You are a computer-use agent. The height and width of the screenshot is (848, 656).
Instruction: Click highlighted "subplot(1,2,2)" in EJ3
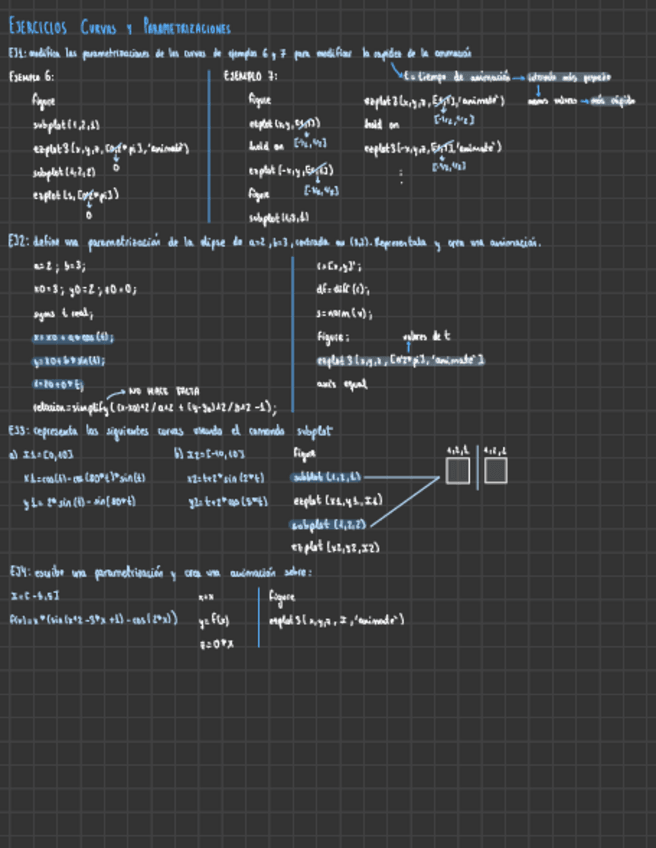click(x=329, y=525)
